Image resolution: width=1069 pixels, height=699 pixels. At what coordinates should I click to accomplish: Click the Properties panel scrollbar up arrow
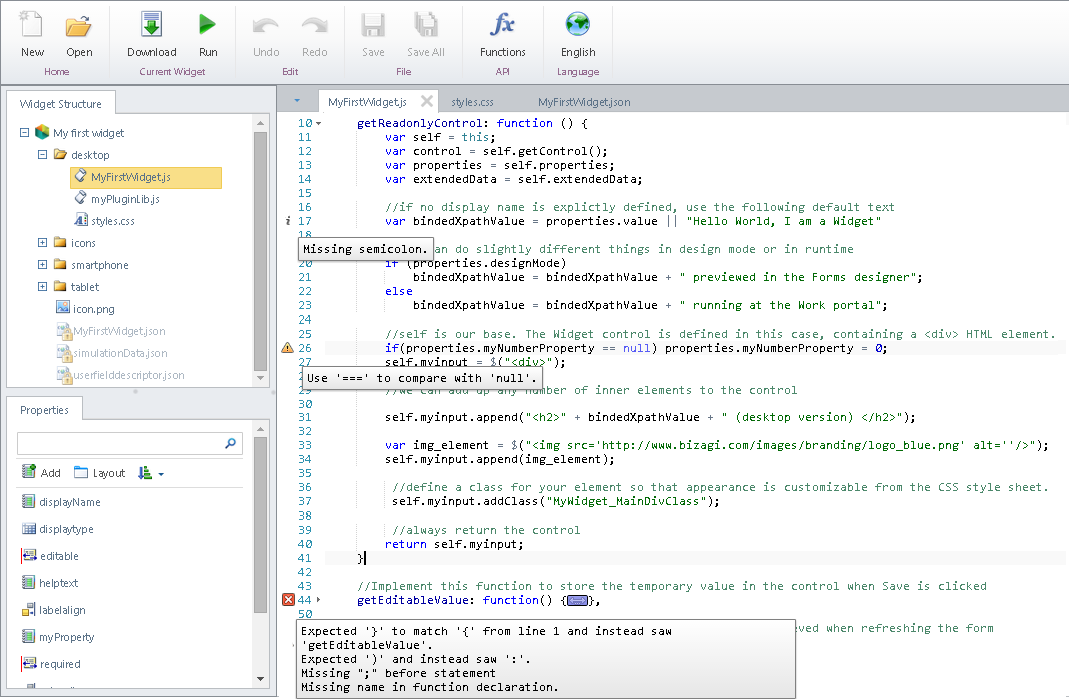(x=260, y=430)
